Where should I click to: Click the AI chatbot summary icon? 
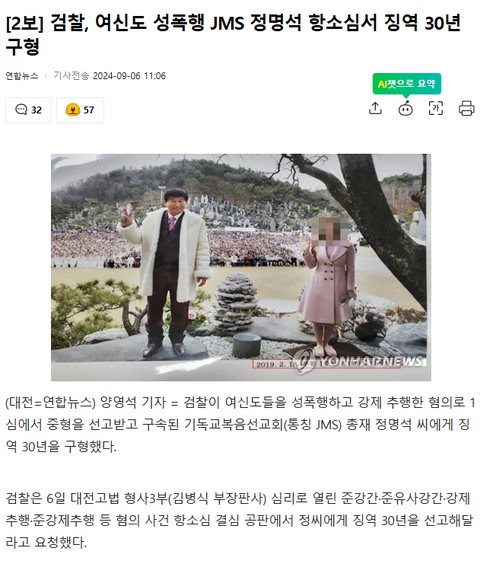[405, 108]
